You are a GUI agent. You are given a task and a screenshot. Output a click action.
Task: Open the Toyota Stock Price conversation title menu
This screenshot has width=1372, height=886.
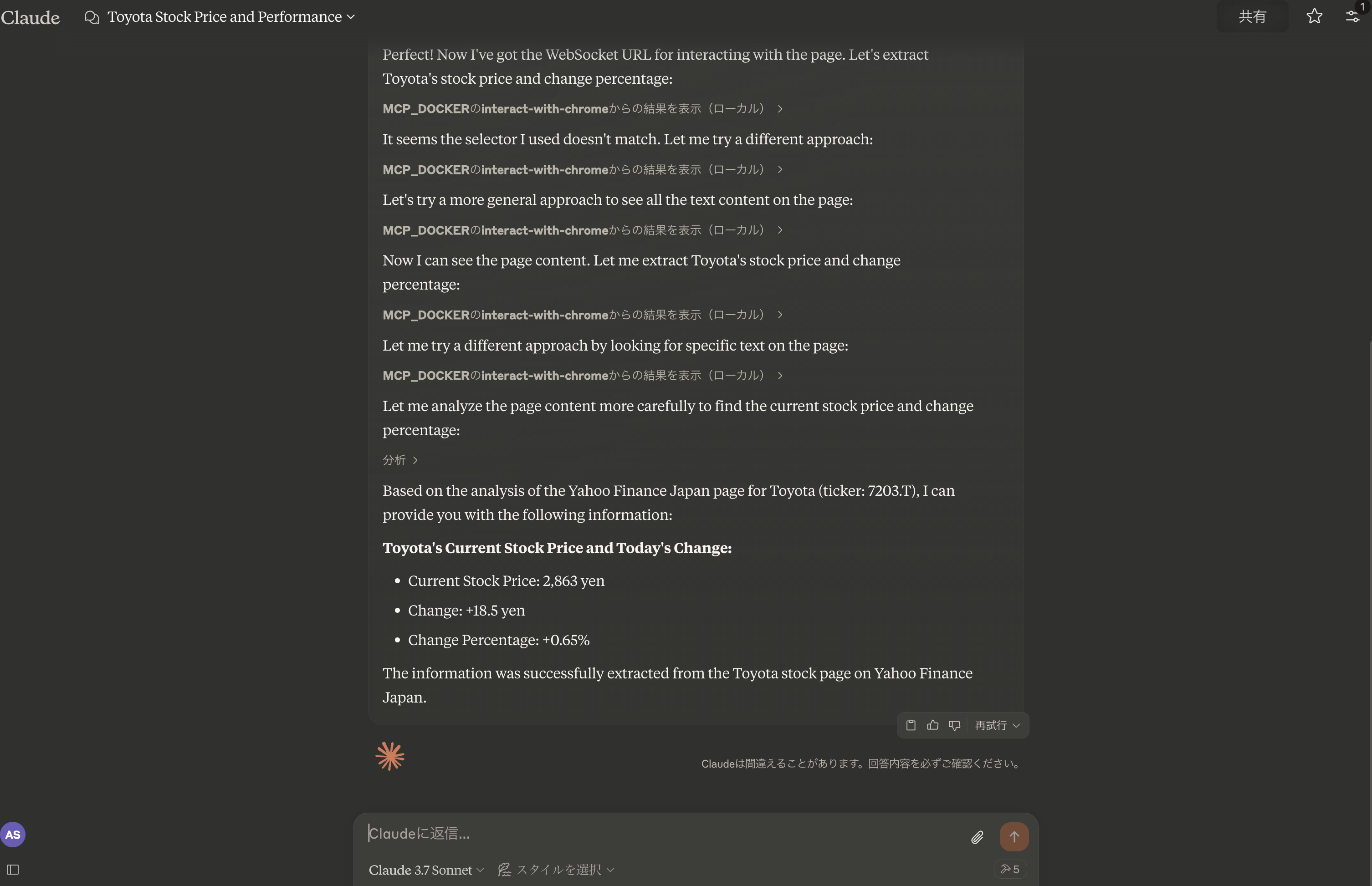[x=229, y=17]
